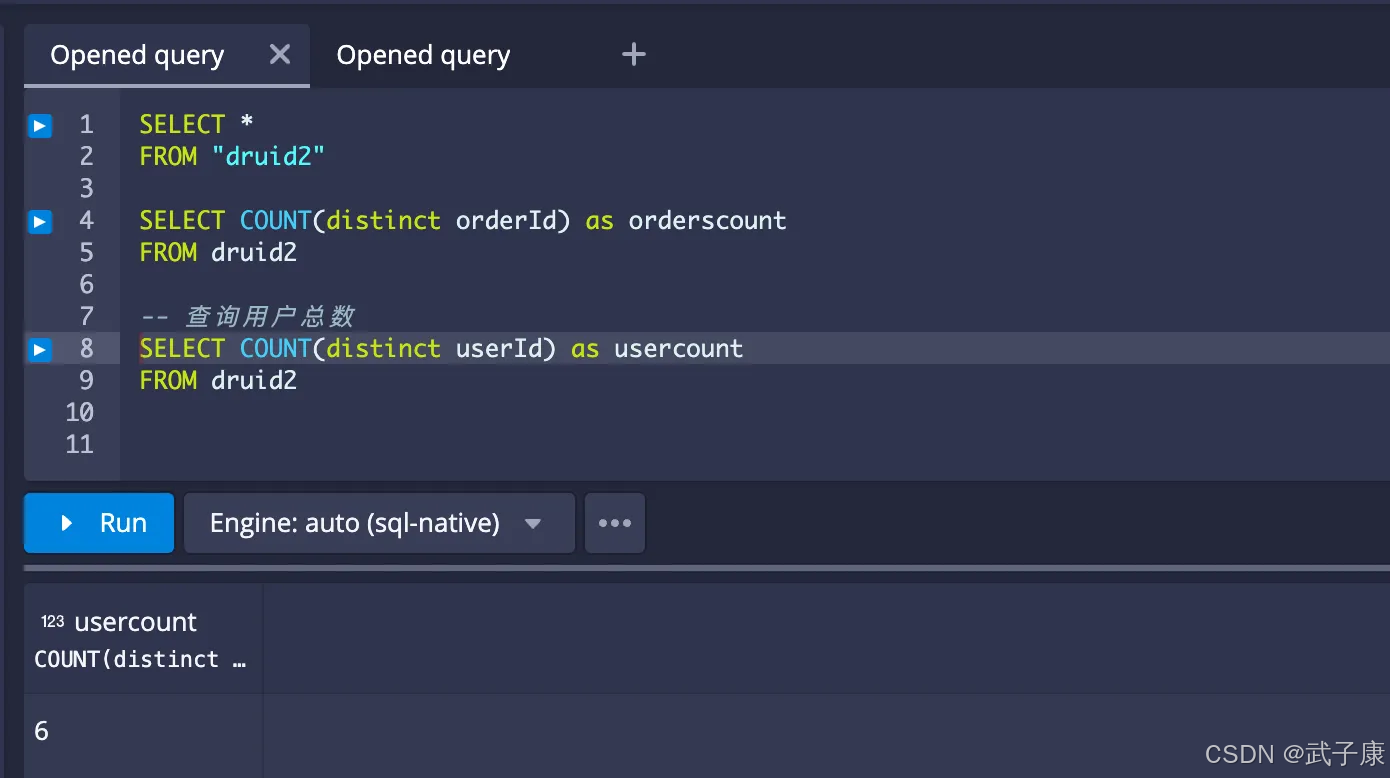Click the blue Run button

tap(99, 523)
